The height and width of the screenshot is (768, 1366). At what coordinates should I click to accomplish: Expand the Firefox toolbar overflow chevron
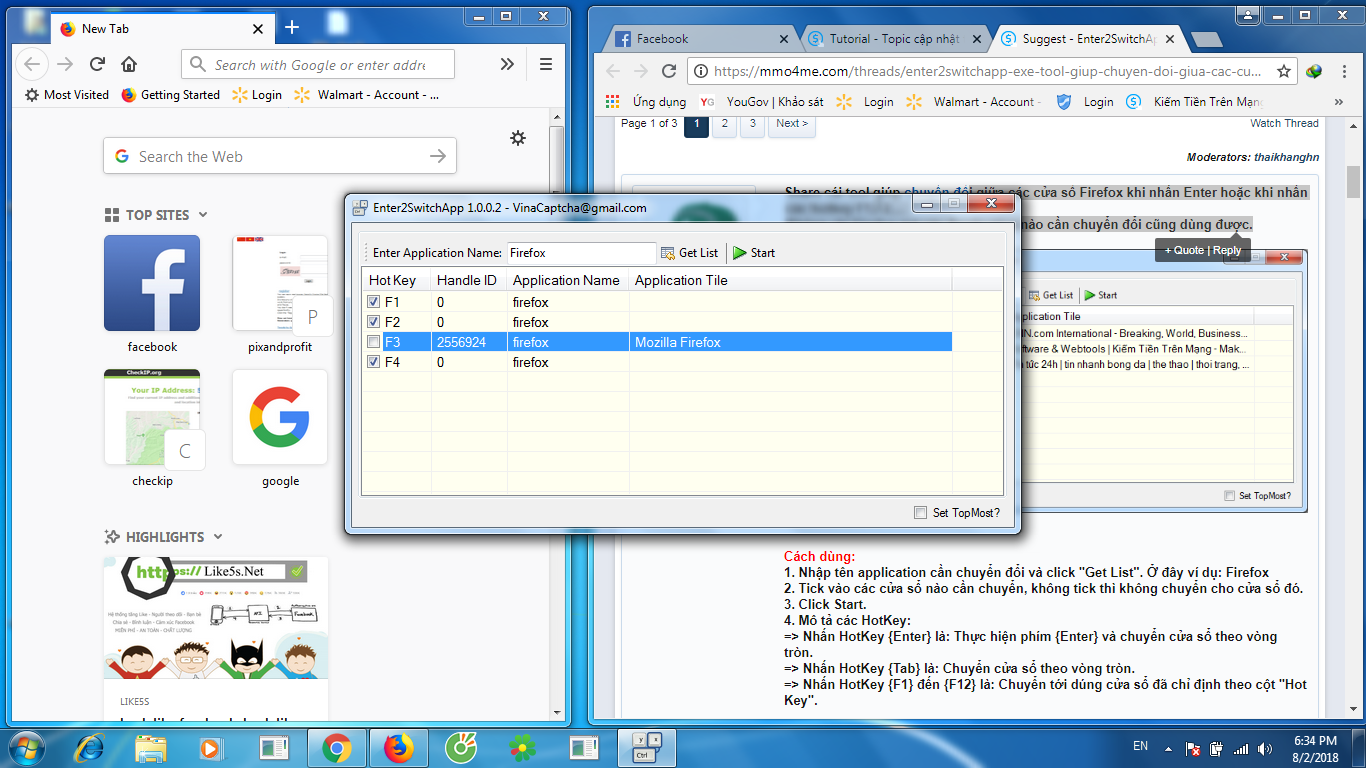(x=507, y=64)
